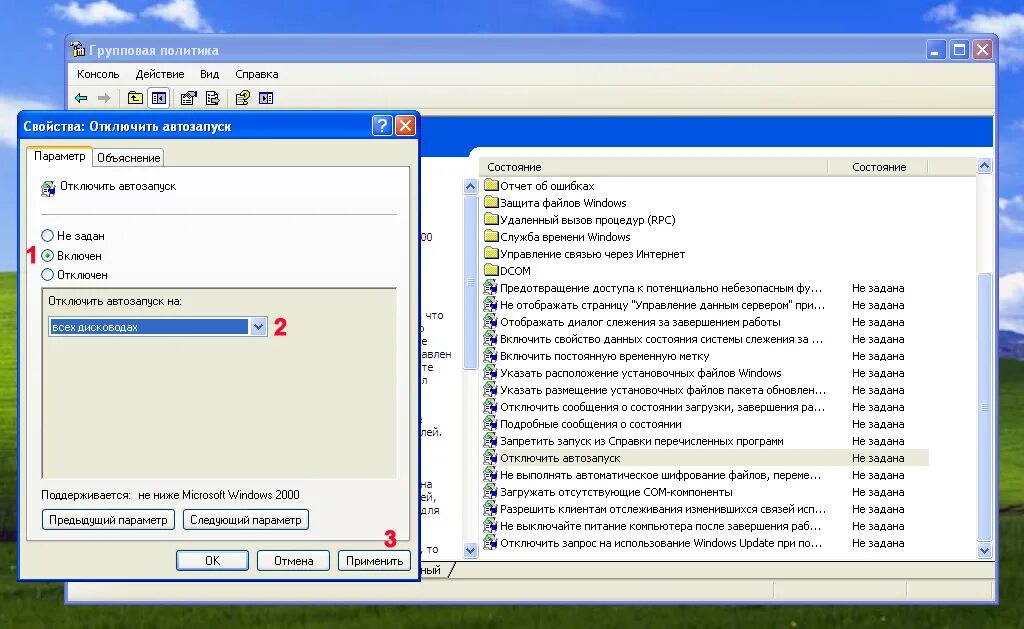Click the Up one level folder icon

click(x=135, y=98)
